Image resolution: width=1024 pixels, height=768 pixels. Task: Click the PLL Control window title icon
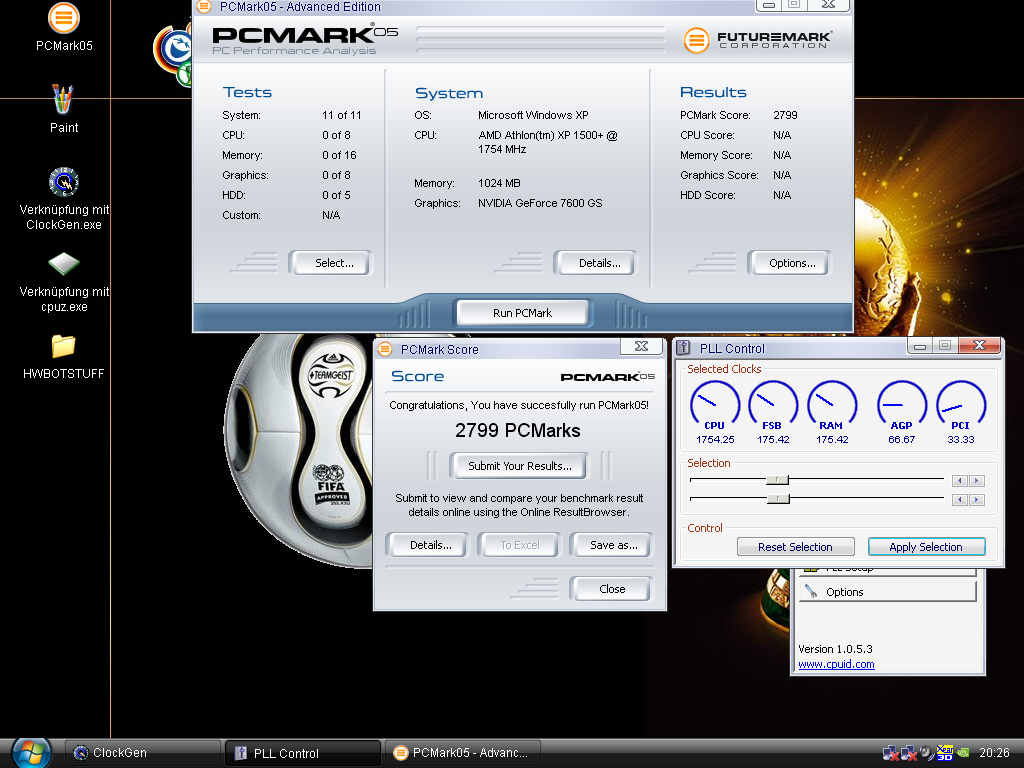(x=684, y=347)
